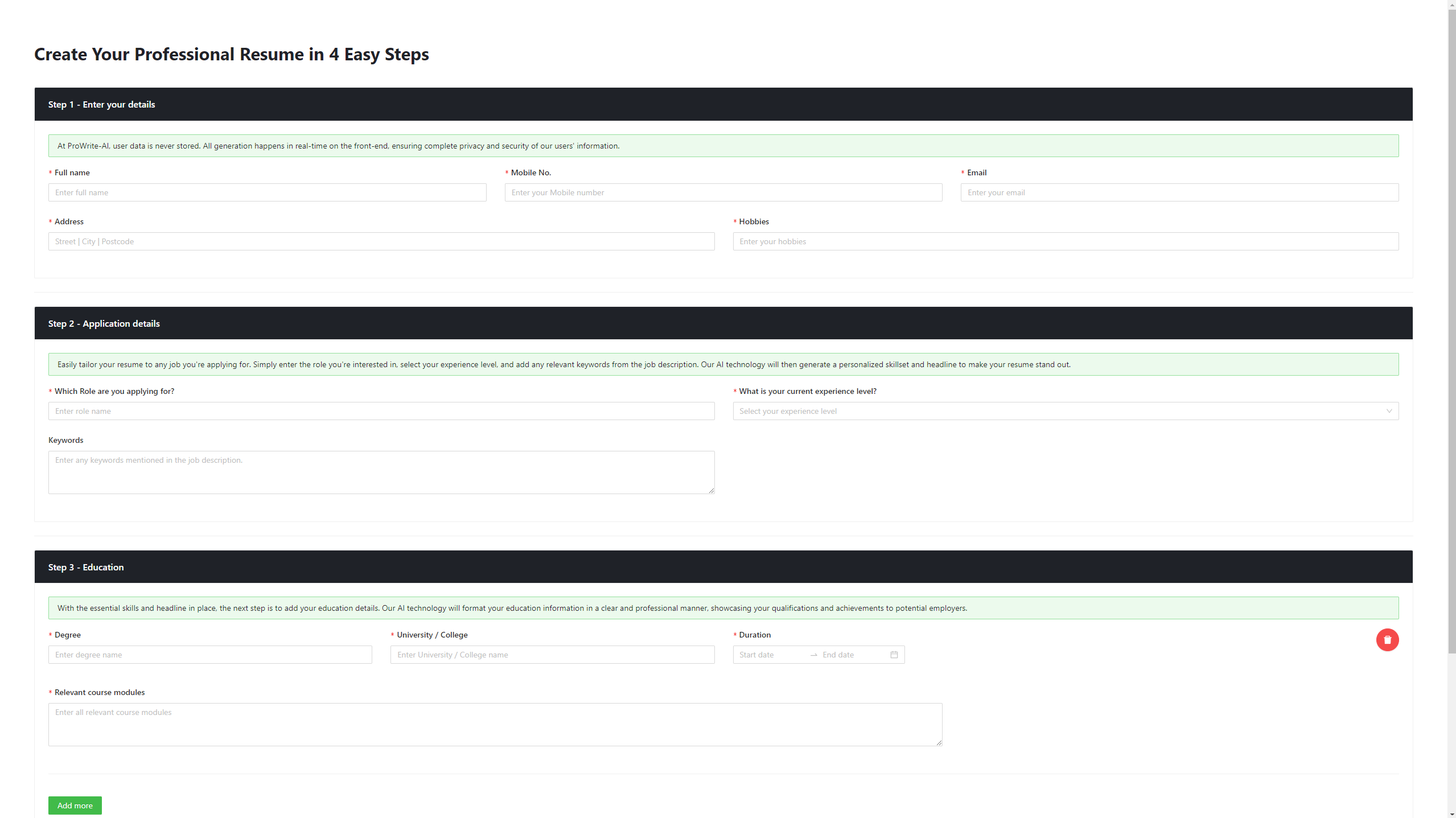Click the Keywords text area
The height and width of the screenshot is (818, 1456).
coord(381,472)
